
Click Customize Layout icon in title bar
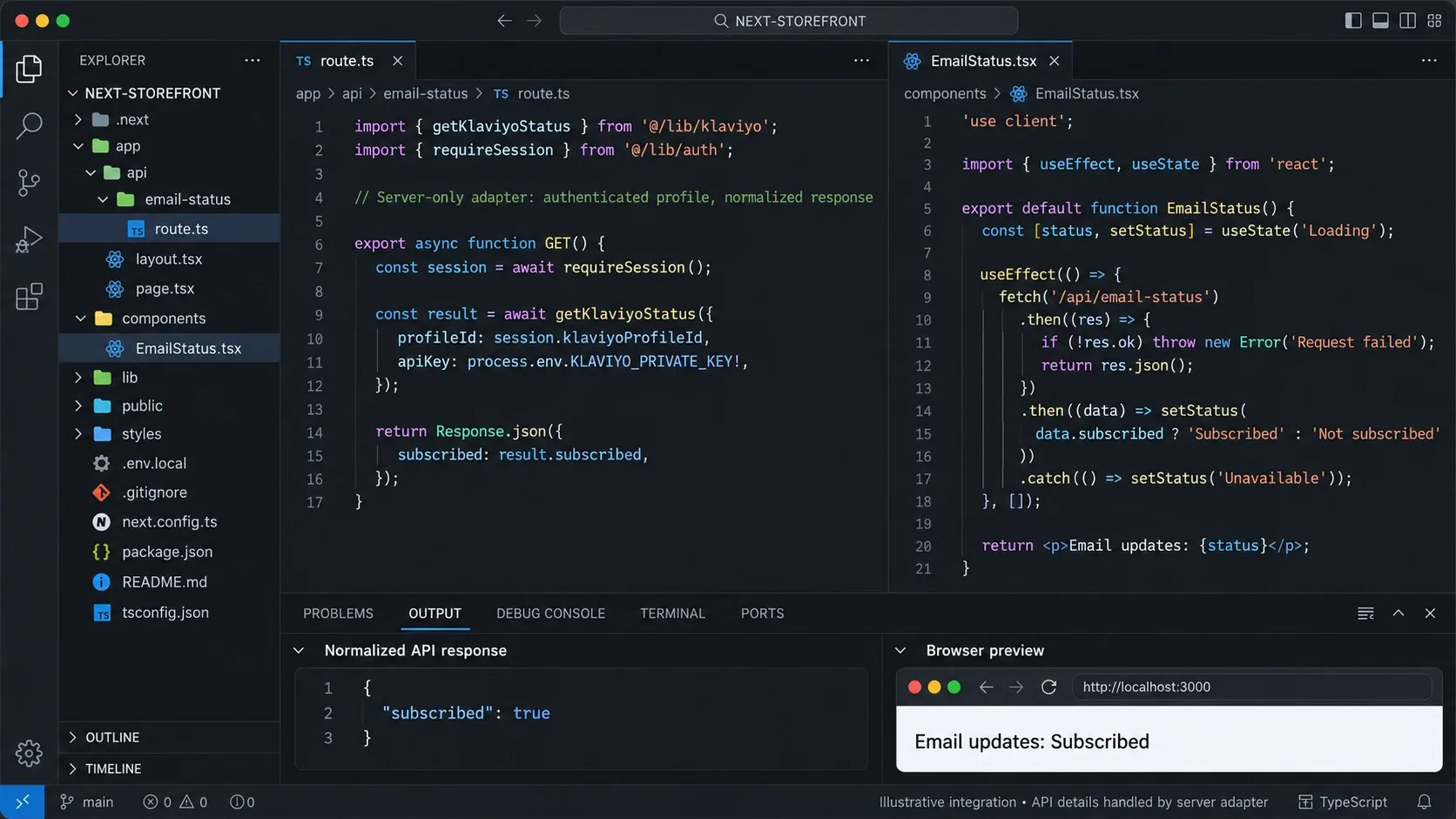pos(1434,21)
